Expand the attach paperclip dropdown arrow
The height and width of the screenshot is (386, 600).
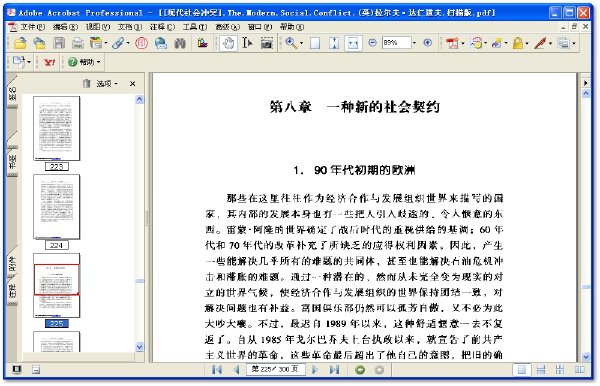128,43
